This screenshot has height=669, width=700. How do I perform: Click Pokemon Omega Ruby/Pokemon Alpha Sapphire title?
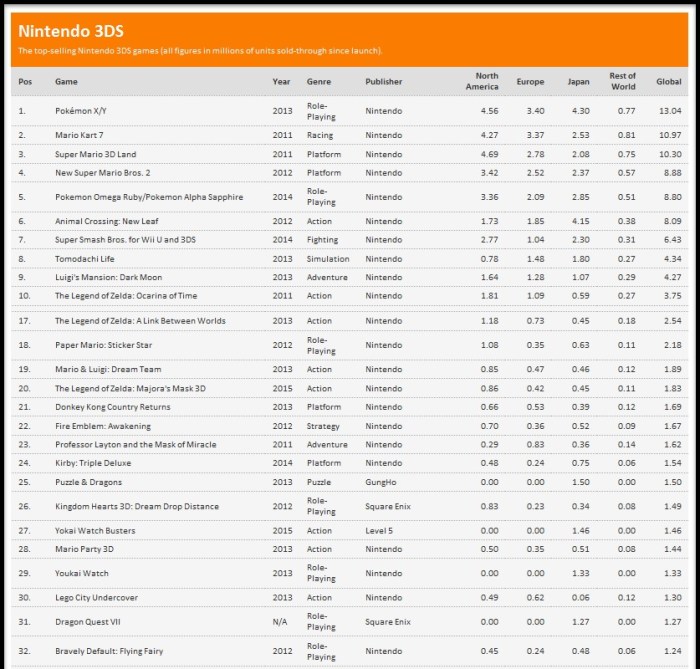pos(149,197)
